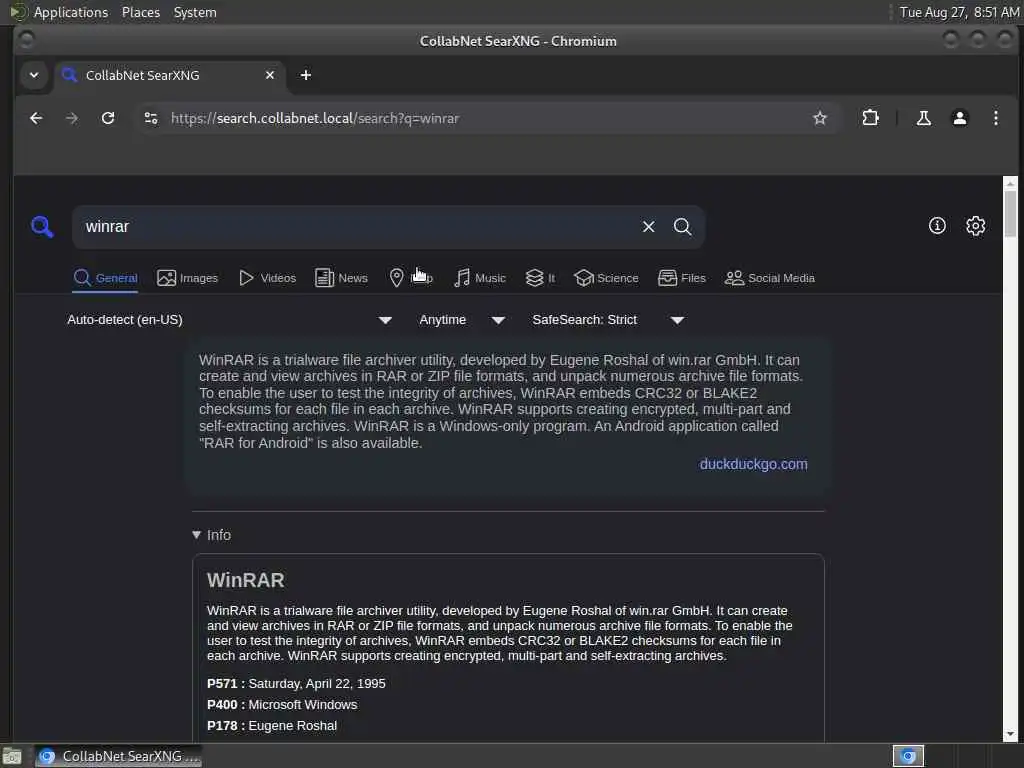Open the Places menu
This screenshot has width=1024, height=768.
click(141, 12)
